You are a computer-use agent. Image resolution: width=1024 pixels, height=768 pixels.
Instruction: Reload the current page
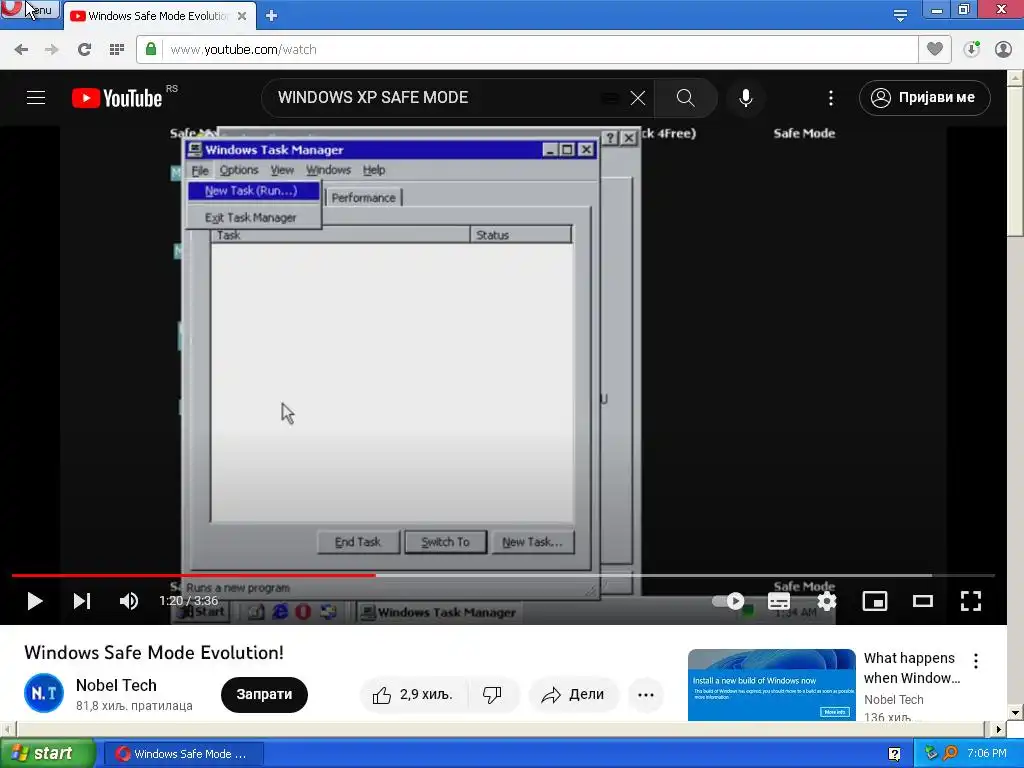click(84, 50)
